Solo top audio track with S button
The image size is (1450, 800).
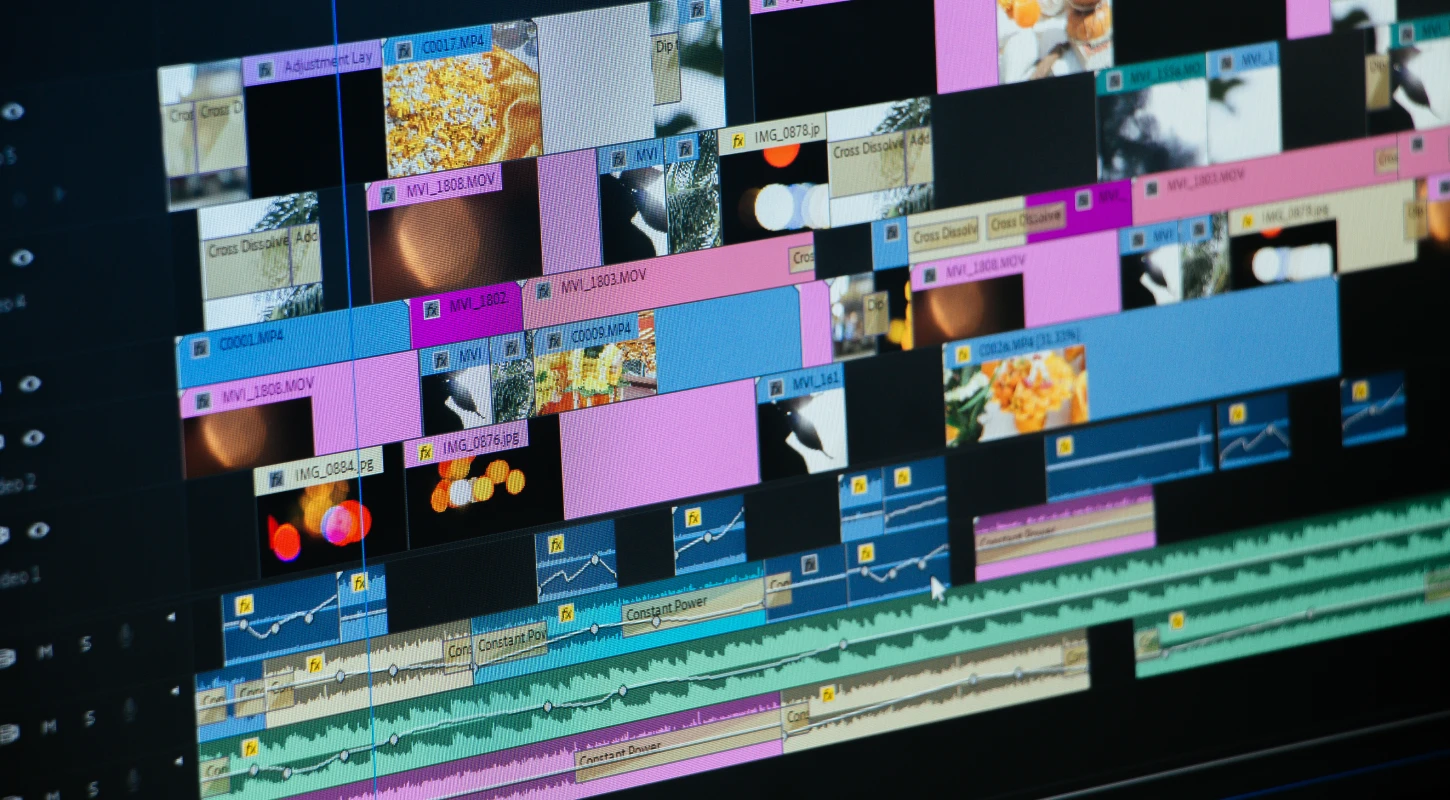pos(87,643)
